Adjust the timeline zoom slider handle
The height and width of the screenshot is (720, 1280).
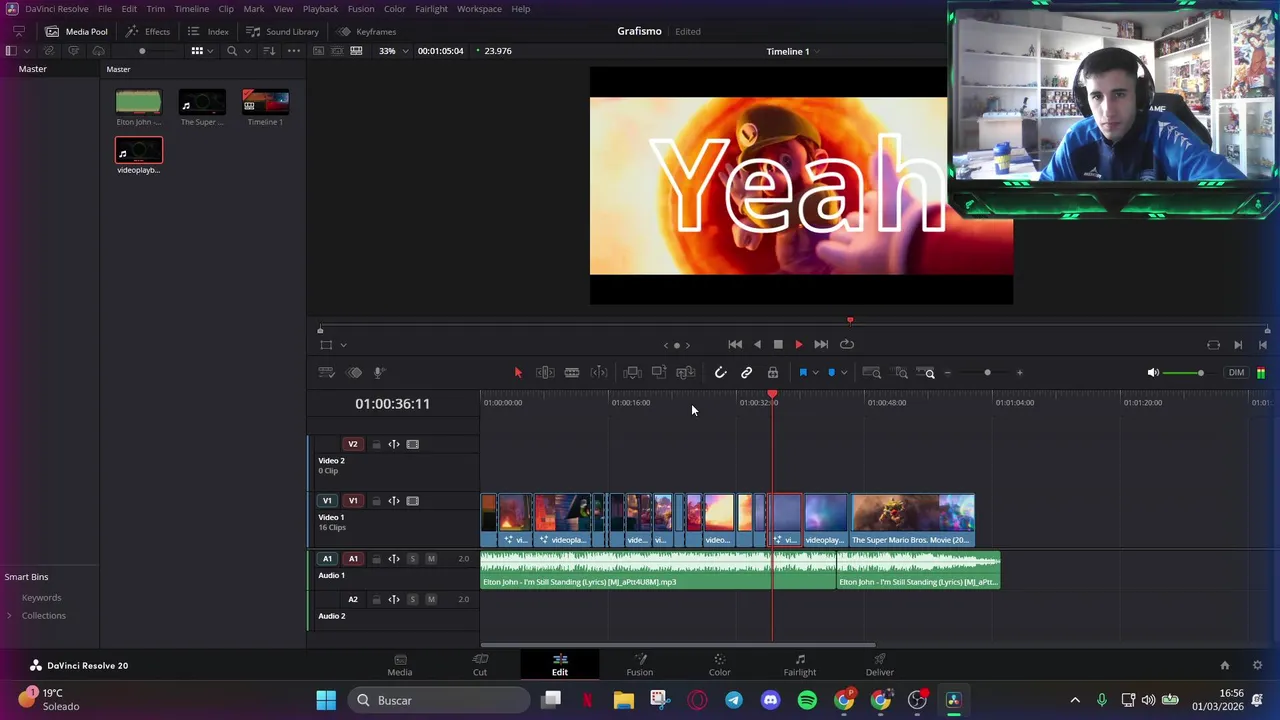(x=987, y=373)
